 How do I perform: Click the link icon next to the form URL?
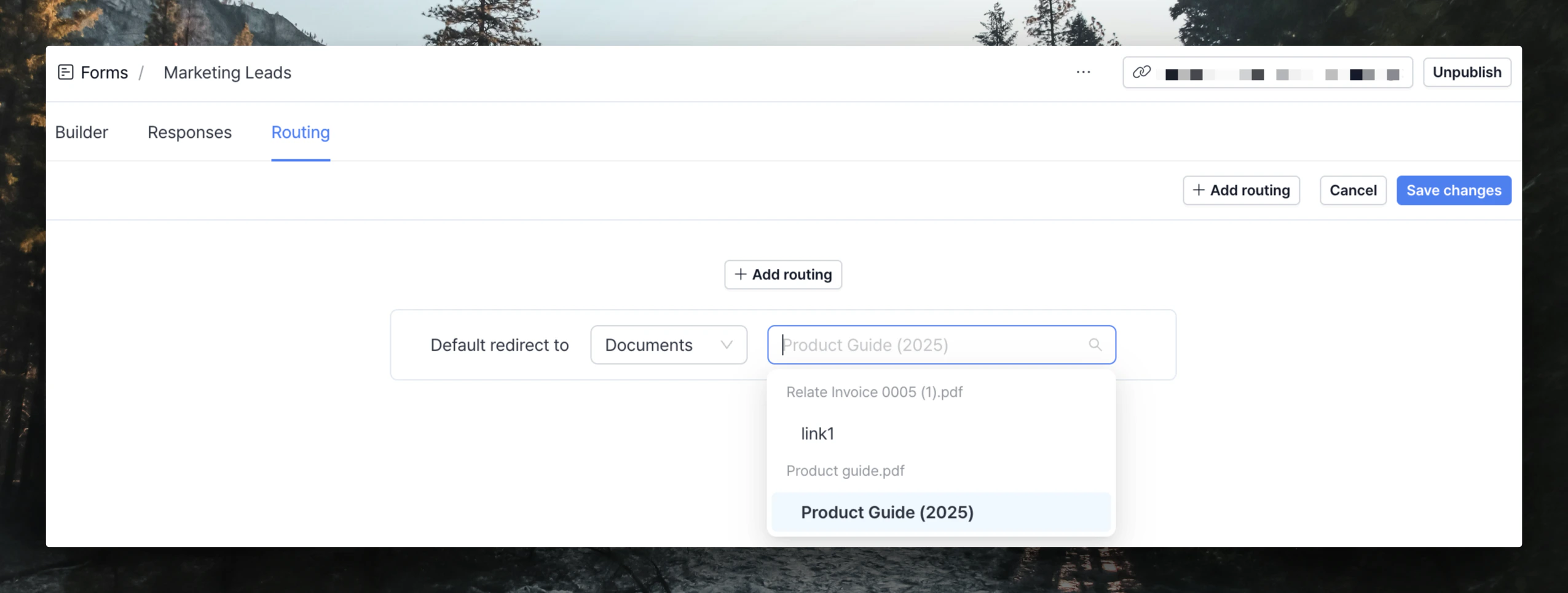[1140, 72]
